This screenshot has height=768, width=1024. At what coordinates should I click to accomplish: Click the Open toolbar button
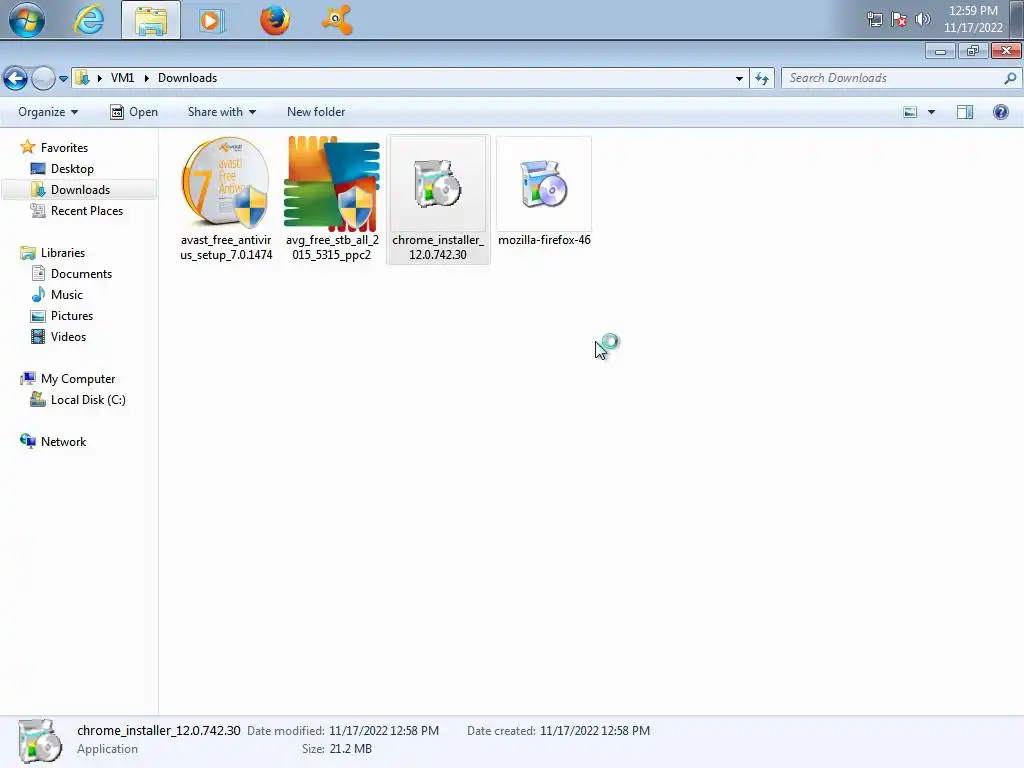[134, 112]
